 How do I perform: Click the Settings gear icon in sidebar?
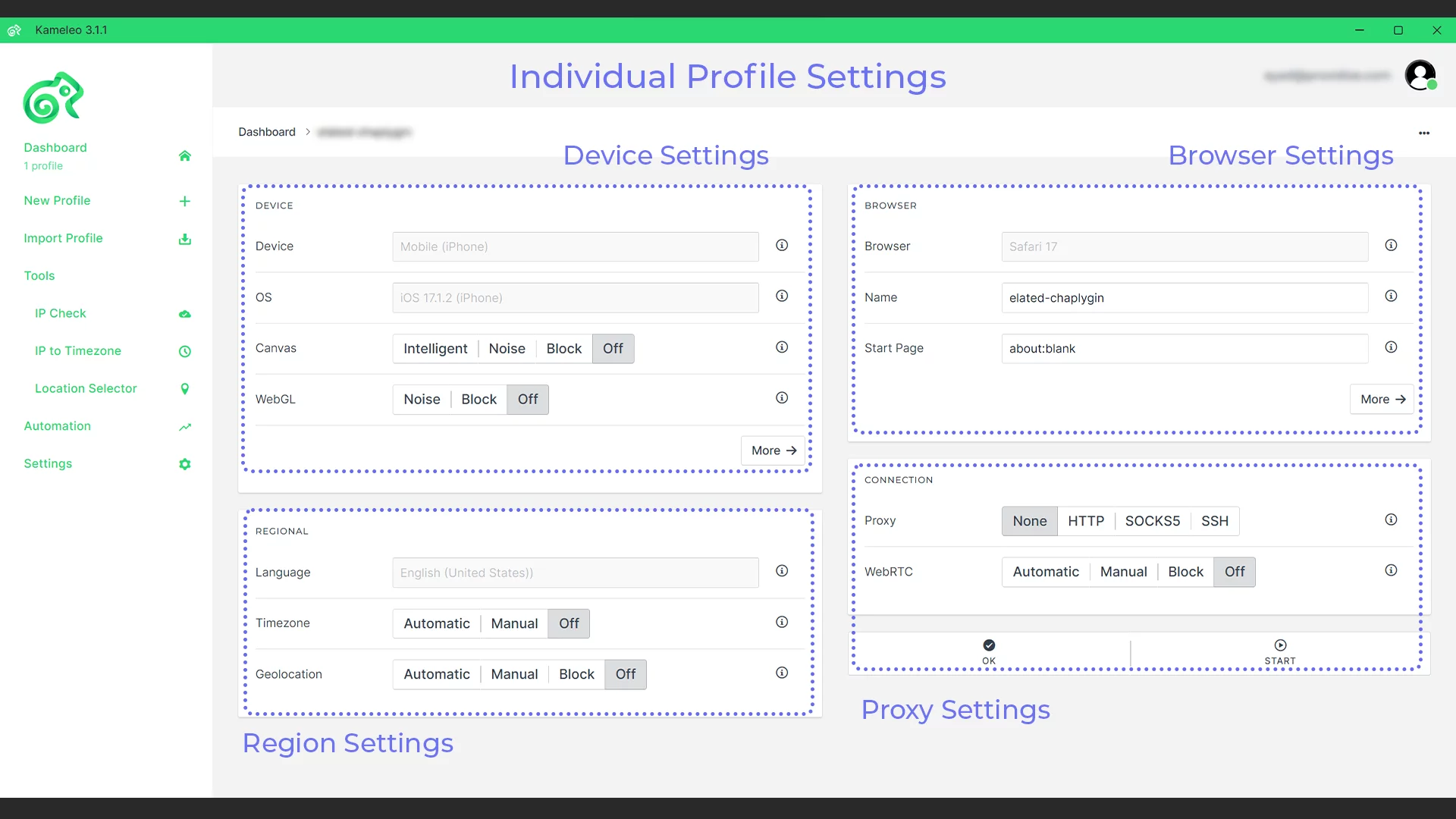(x=185, y=464)
